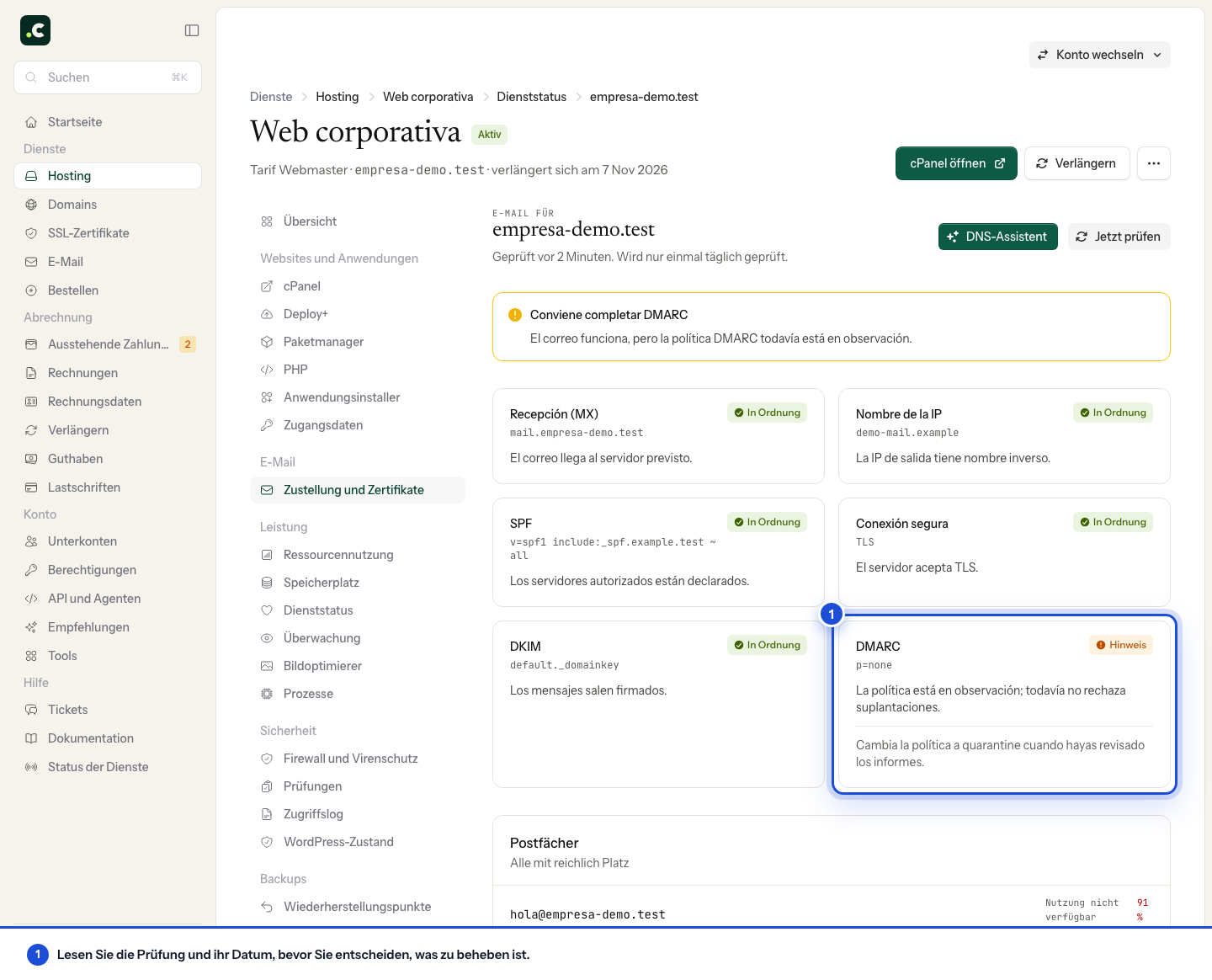
Task: Click the Zugriffslog document icon
Action: 267,814
